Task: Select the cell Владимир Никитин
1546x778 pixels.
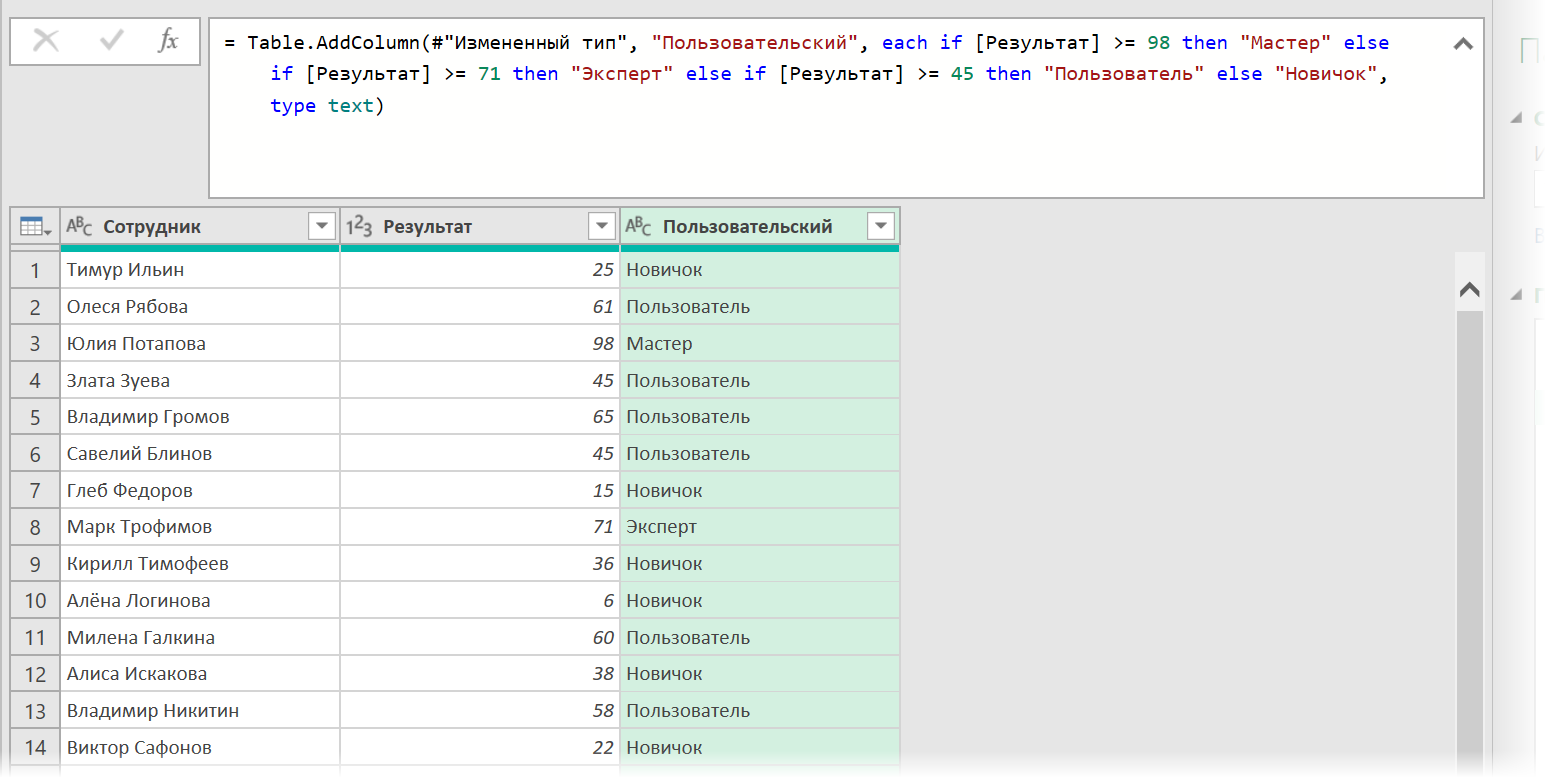Action: (x=200, y=711)
